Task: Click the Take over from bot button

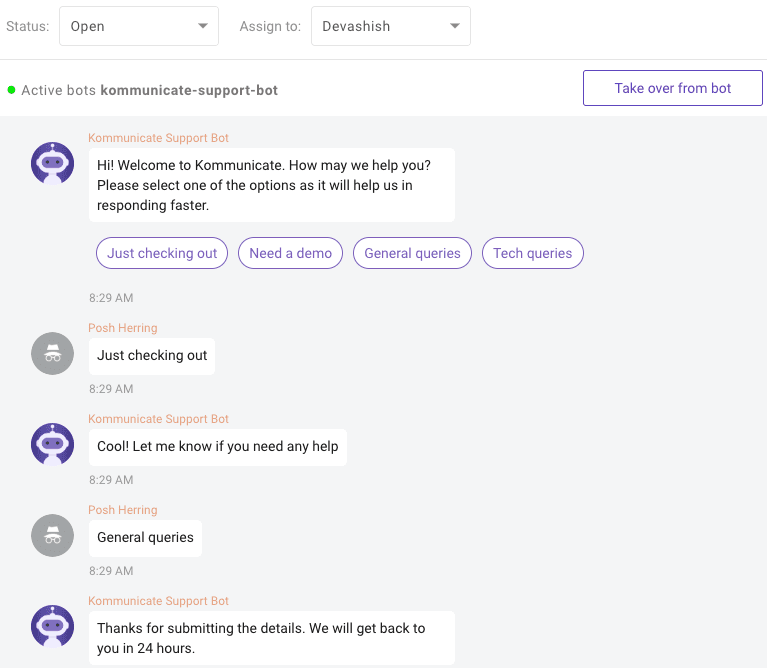Action: [673, 88]
